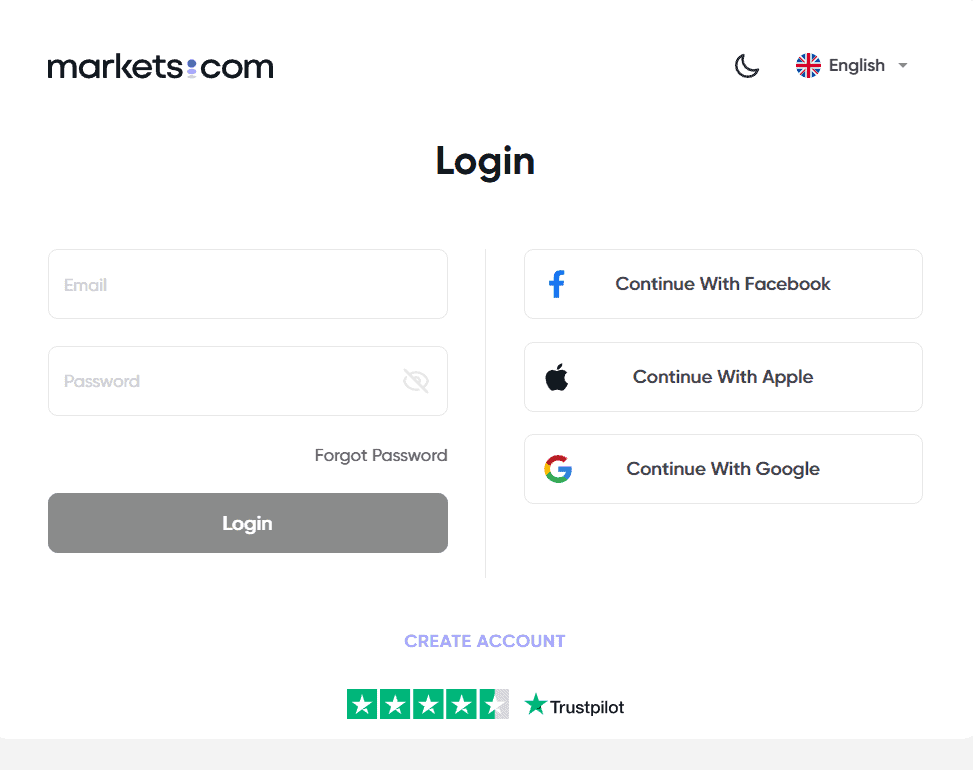This screenshot has width=973, height=770.
Task: Click the Login page heading
Action: click(x=485, y=160)
